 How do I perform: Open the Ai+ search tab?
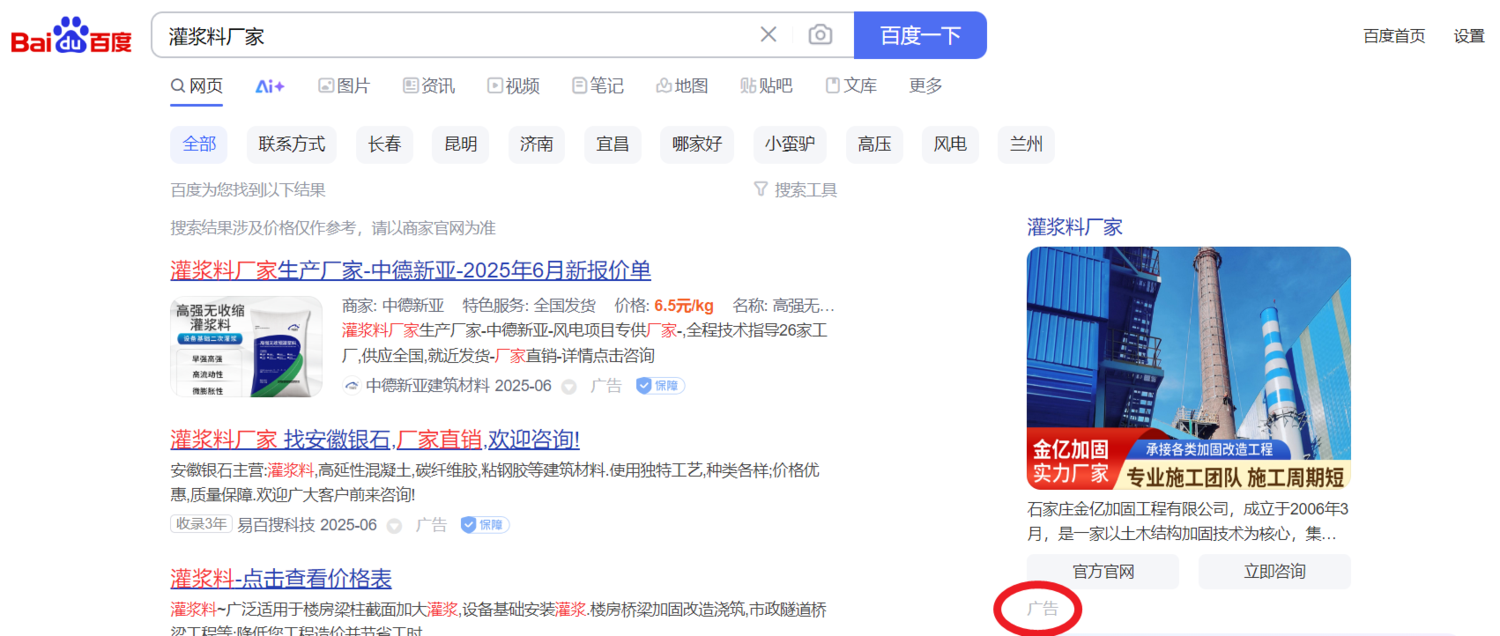click(270, 86)
